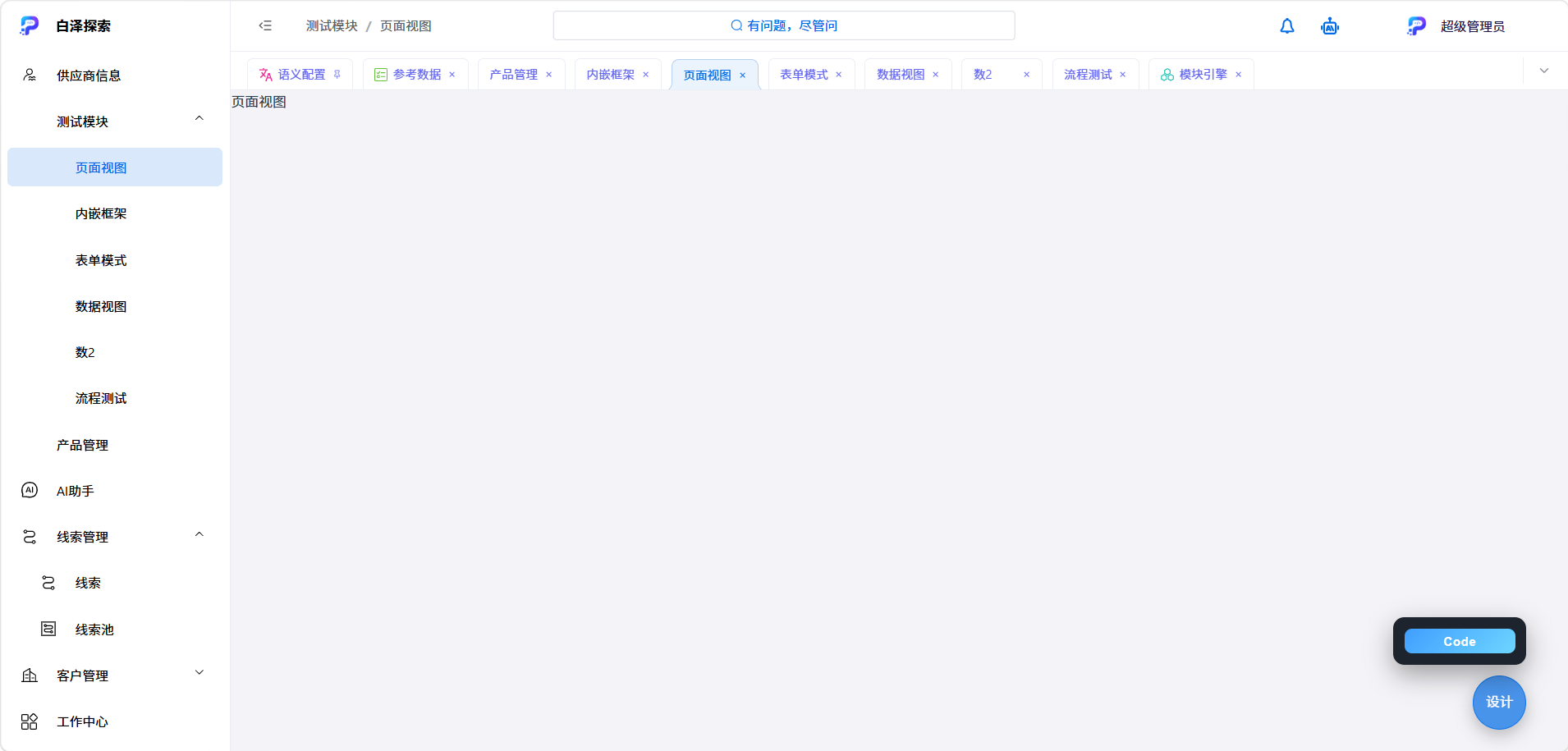Unpin the 语义配置 tab pin icon

pos(337,75)
